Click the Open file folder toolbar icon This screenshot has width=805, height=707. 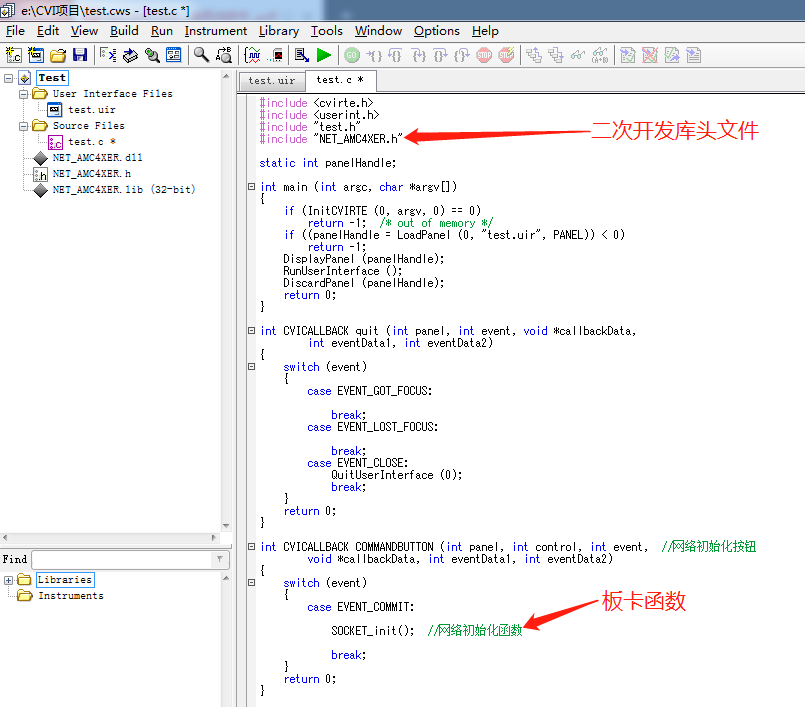pyautogui.click(x=58, y=55)
